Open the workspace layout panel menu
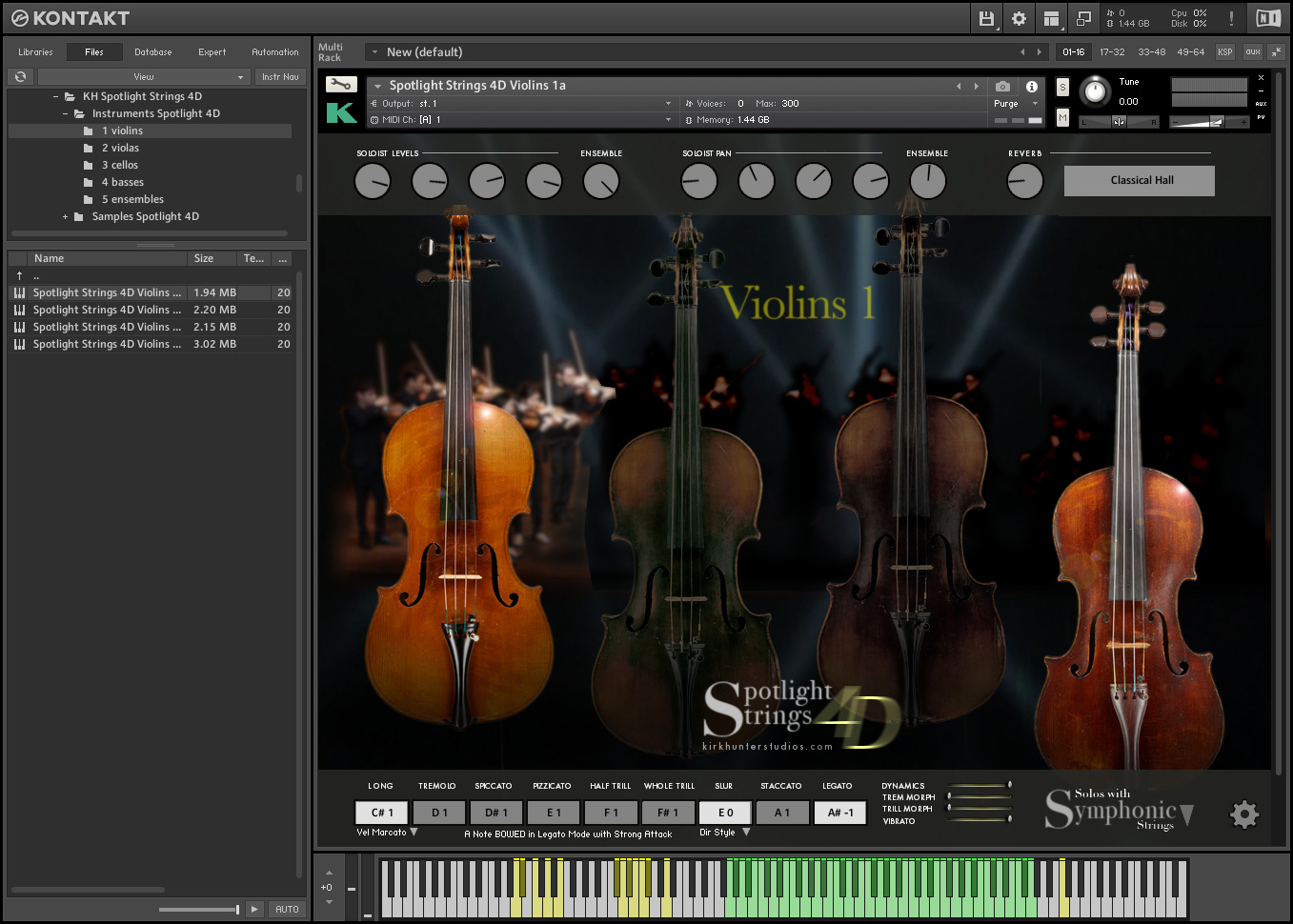 (1051, 18)
